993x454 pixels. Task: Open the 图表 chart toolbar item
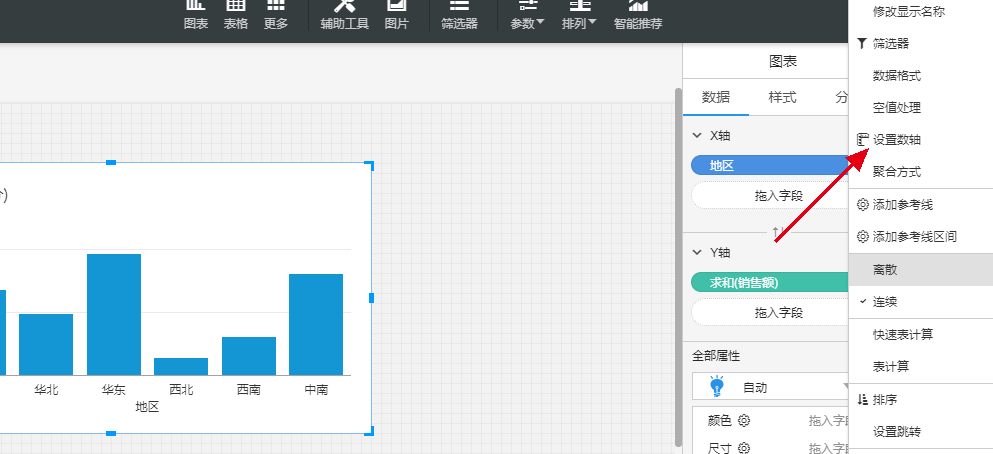(196, 16)
